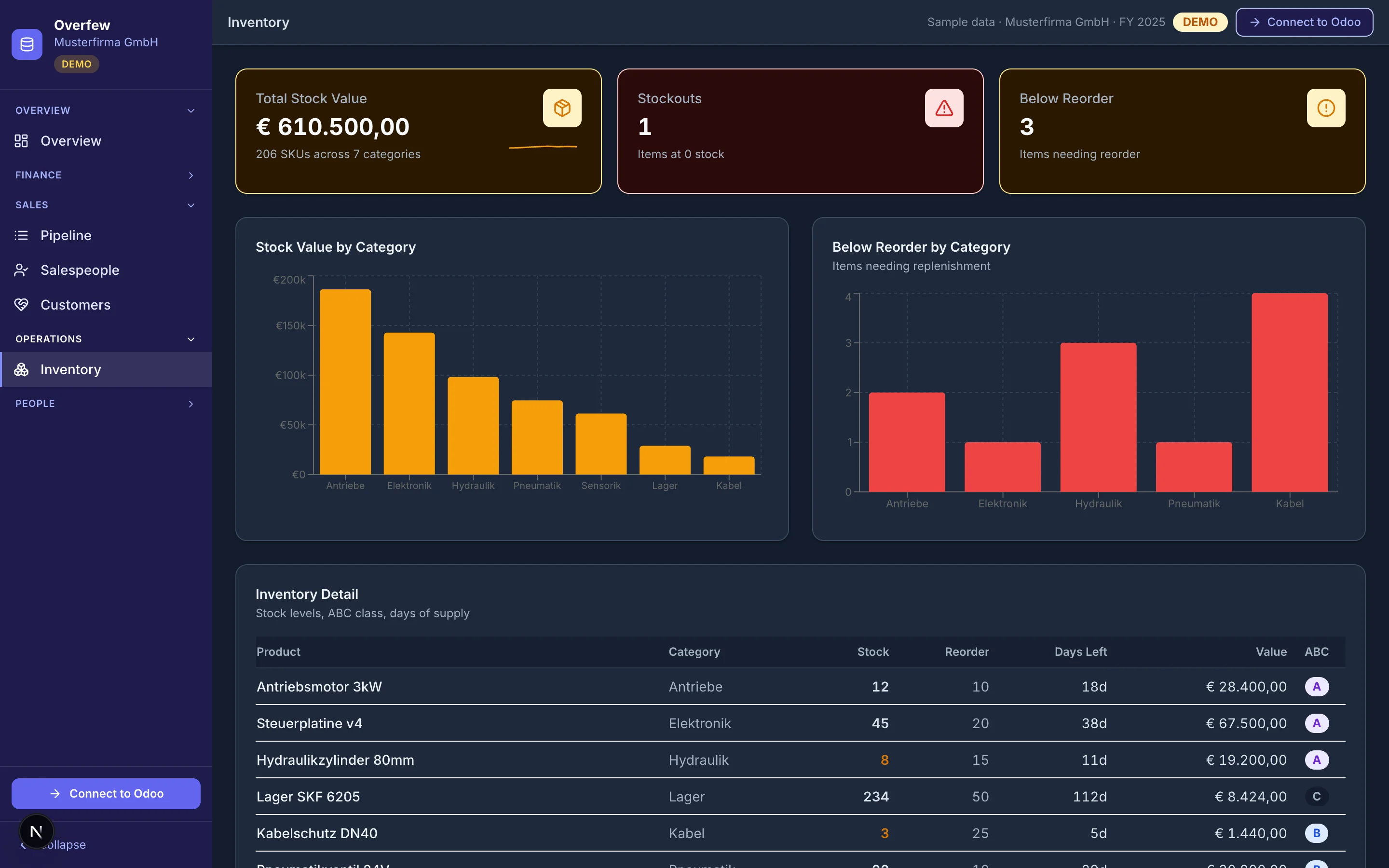Select the Sensorik bar in Stock Value chart
Screen dimensions: 1389x868
tap(601, 444)
